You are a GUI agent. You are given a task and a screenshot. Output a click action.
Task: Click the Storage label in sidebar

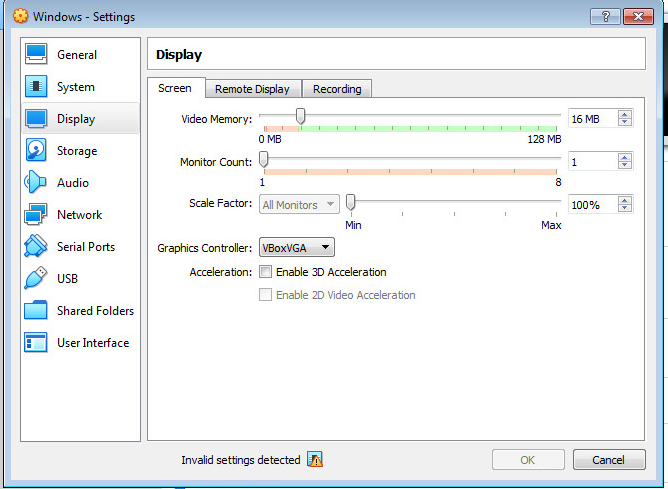[77, 151]
